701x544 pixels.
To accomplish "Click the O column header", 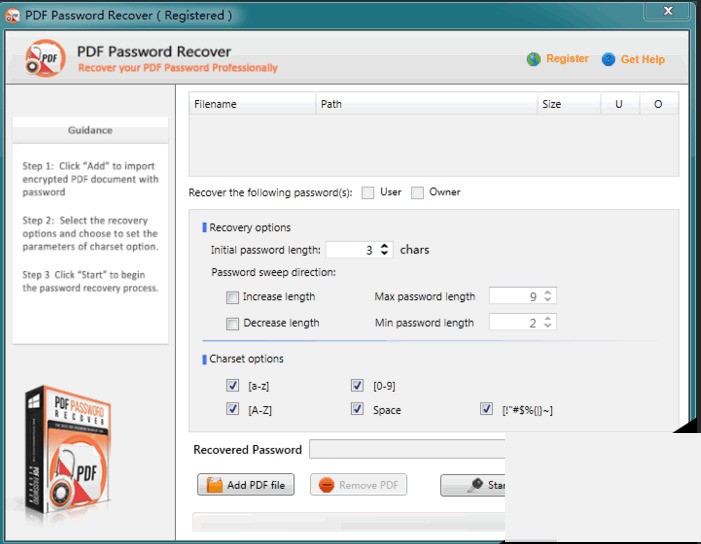I will (659, 104).
